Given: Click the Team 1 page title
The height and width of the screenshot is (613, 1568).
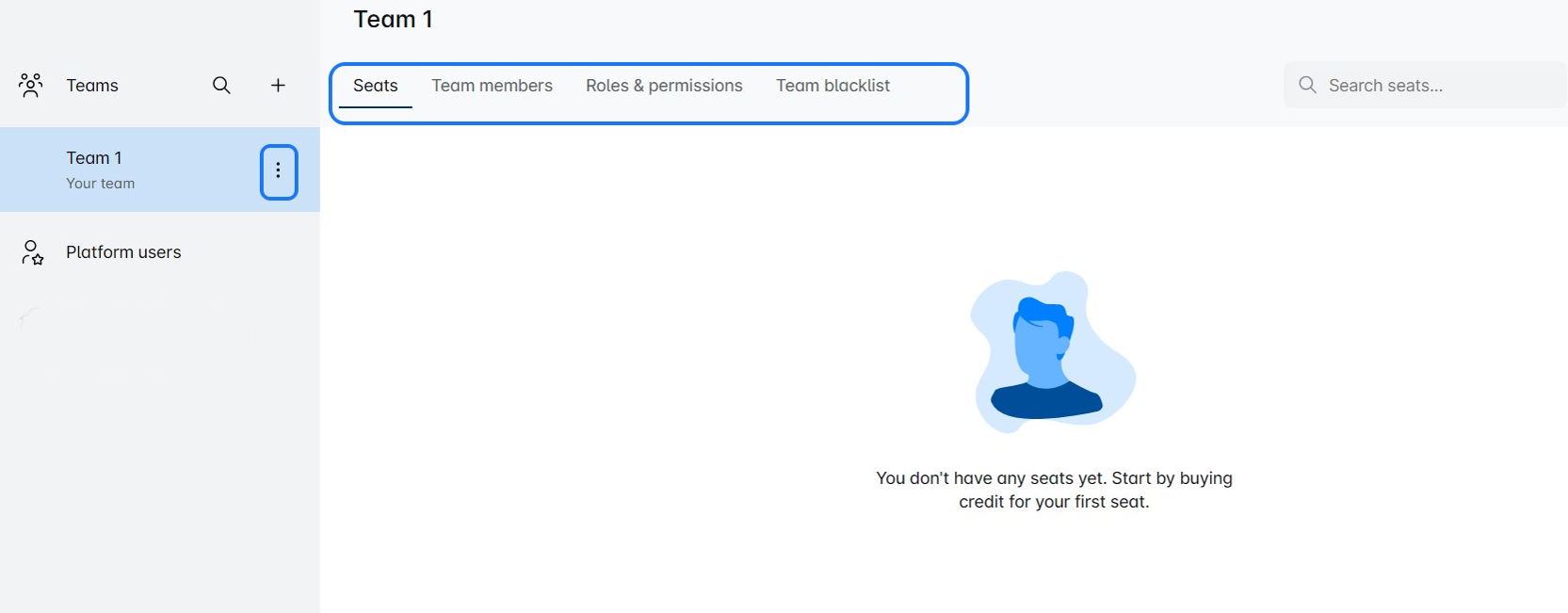Looking at the screenshot, I should click(x=393, y=20).
